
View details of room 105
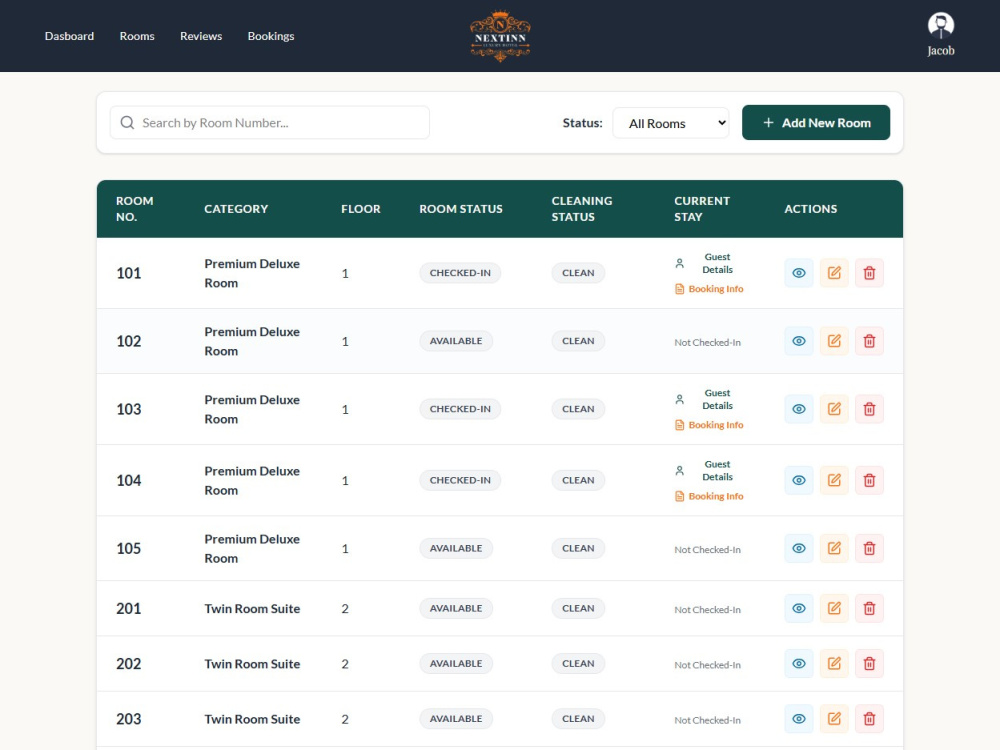tap(798, 548)
